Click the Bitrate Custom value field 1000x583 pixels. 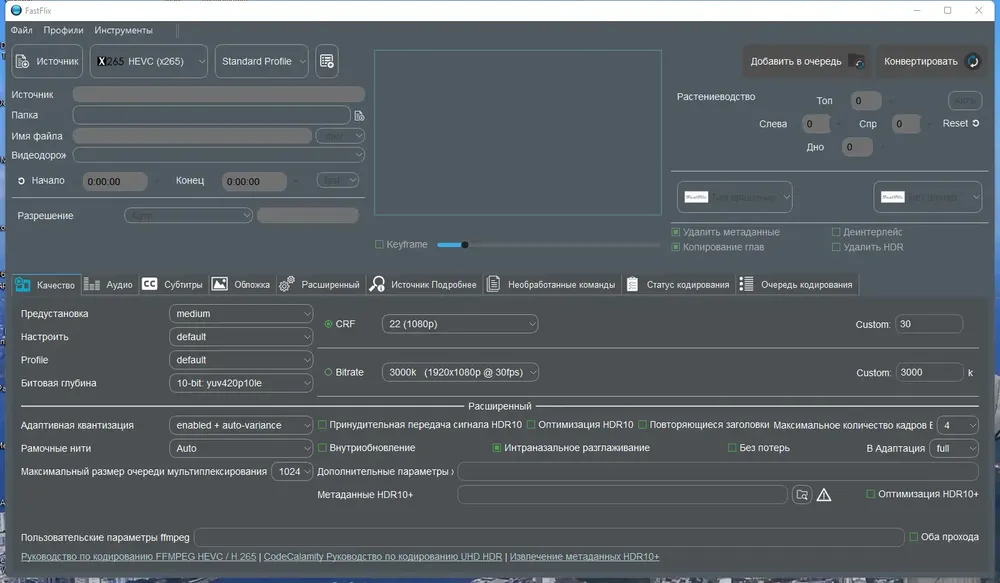(x=929, y=373)
